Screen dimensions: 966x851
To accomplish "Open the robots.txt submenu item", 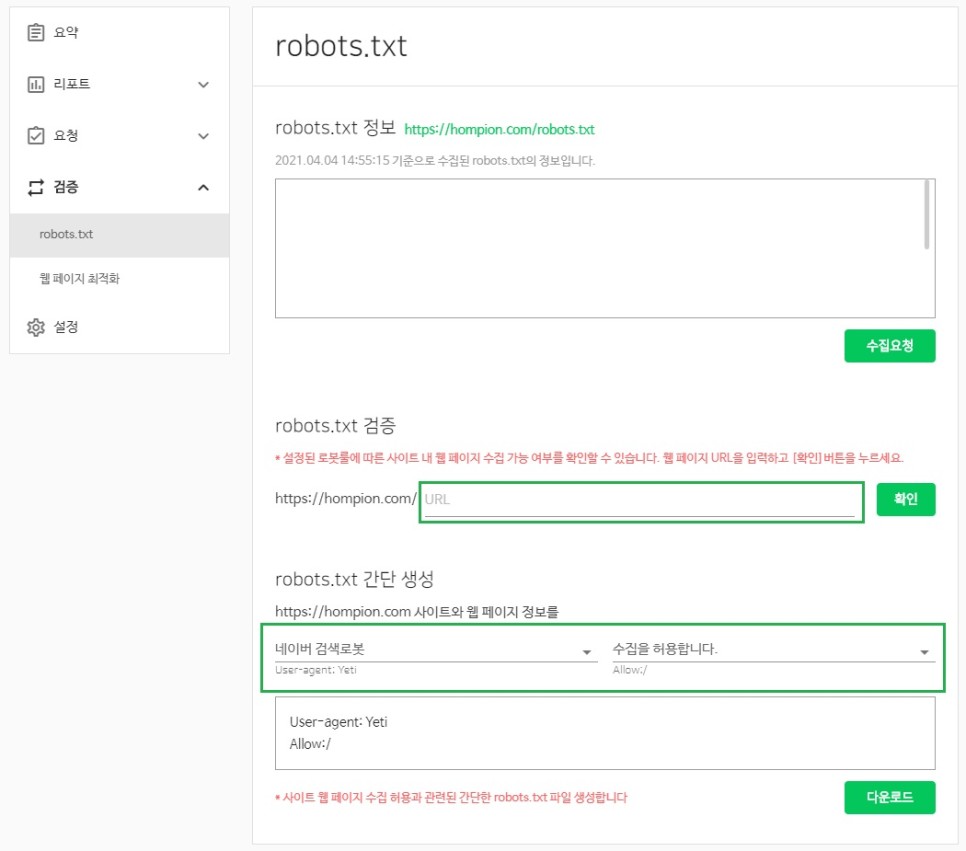I will click(66, 235).
